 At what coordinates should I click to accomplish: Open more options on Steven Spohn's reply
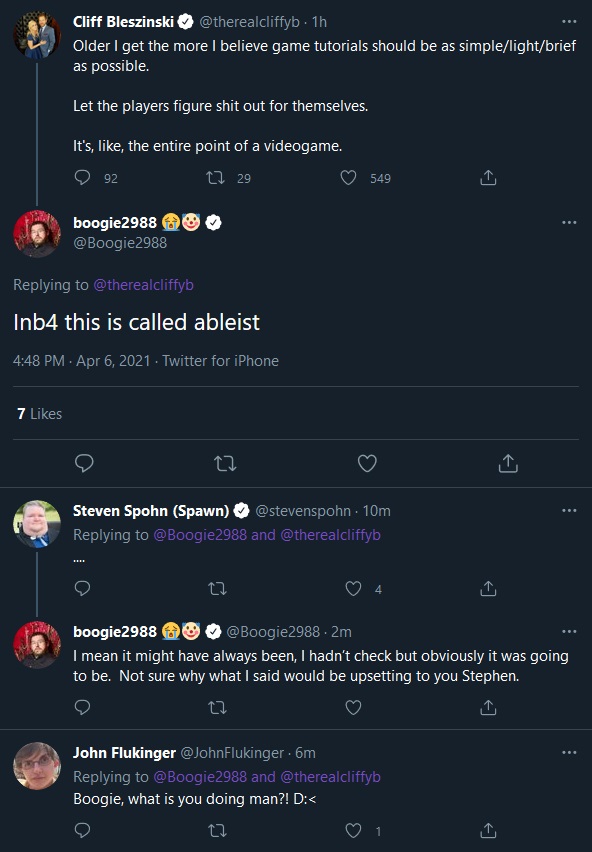[x=567, y=510]
